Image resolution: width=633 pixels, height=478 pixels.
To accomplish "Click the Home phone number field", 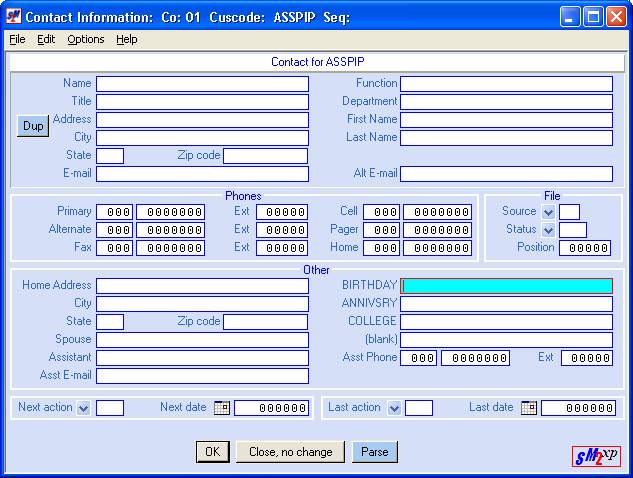I will [x=438, y=248].
